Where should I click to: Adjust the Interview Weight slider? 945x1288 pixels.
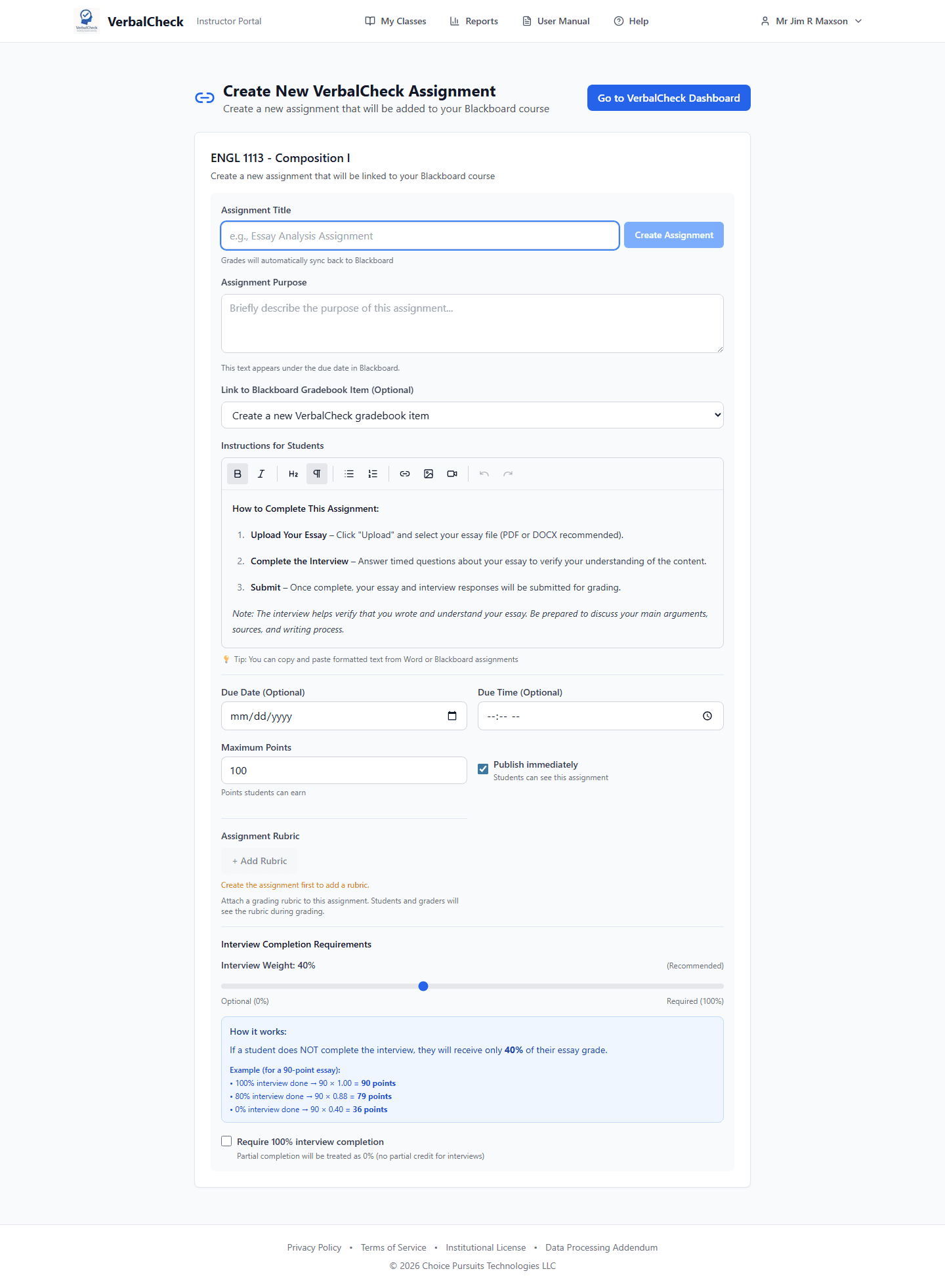click(x=423, y=986)
